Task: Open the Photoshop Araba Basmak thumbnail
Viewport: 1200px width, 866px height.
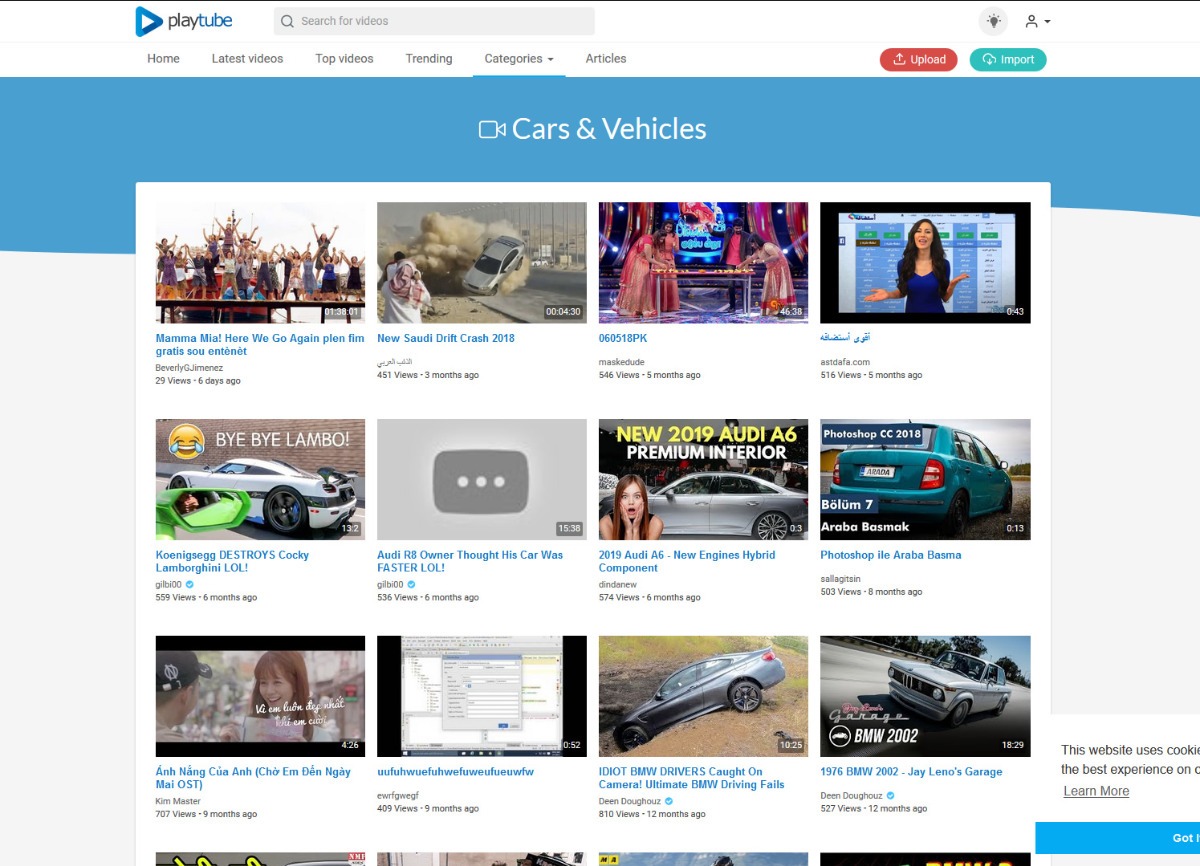Action: click(x=925, y=480)
